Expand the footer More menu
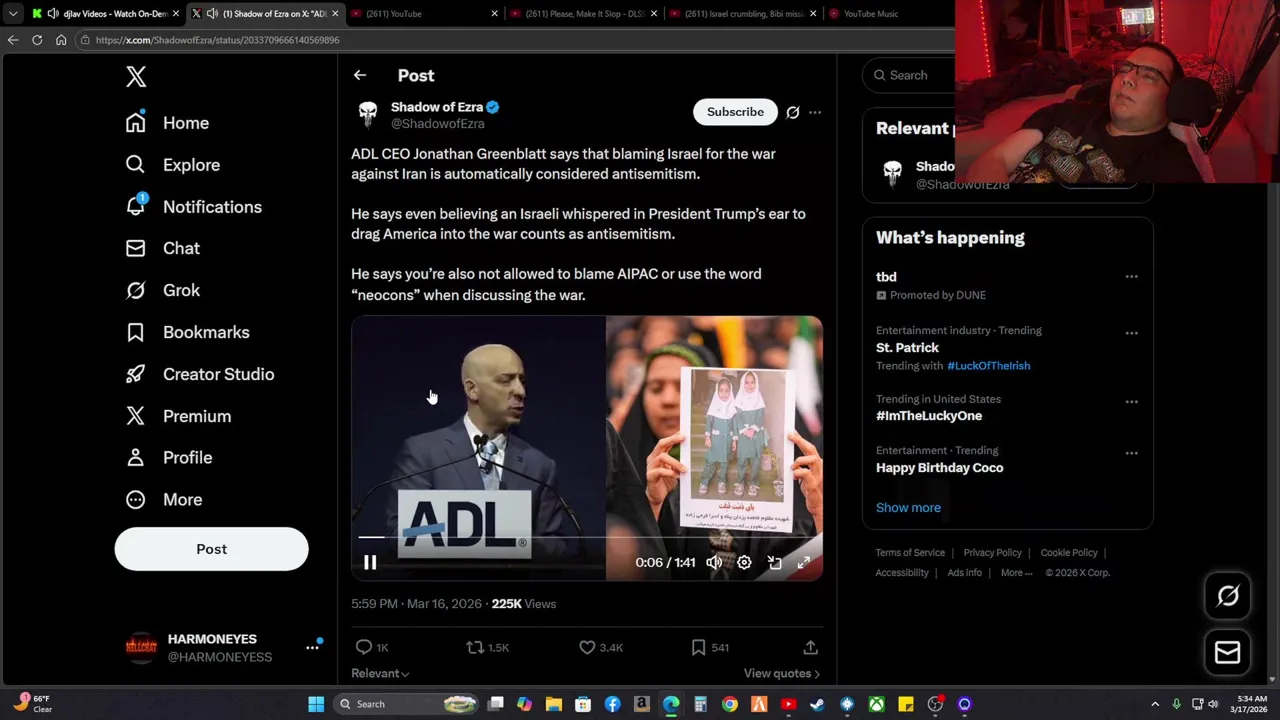Viewport: 1280px width, 720px height. pos(1017,573)
